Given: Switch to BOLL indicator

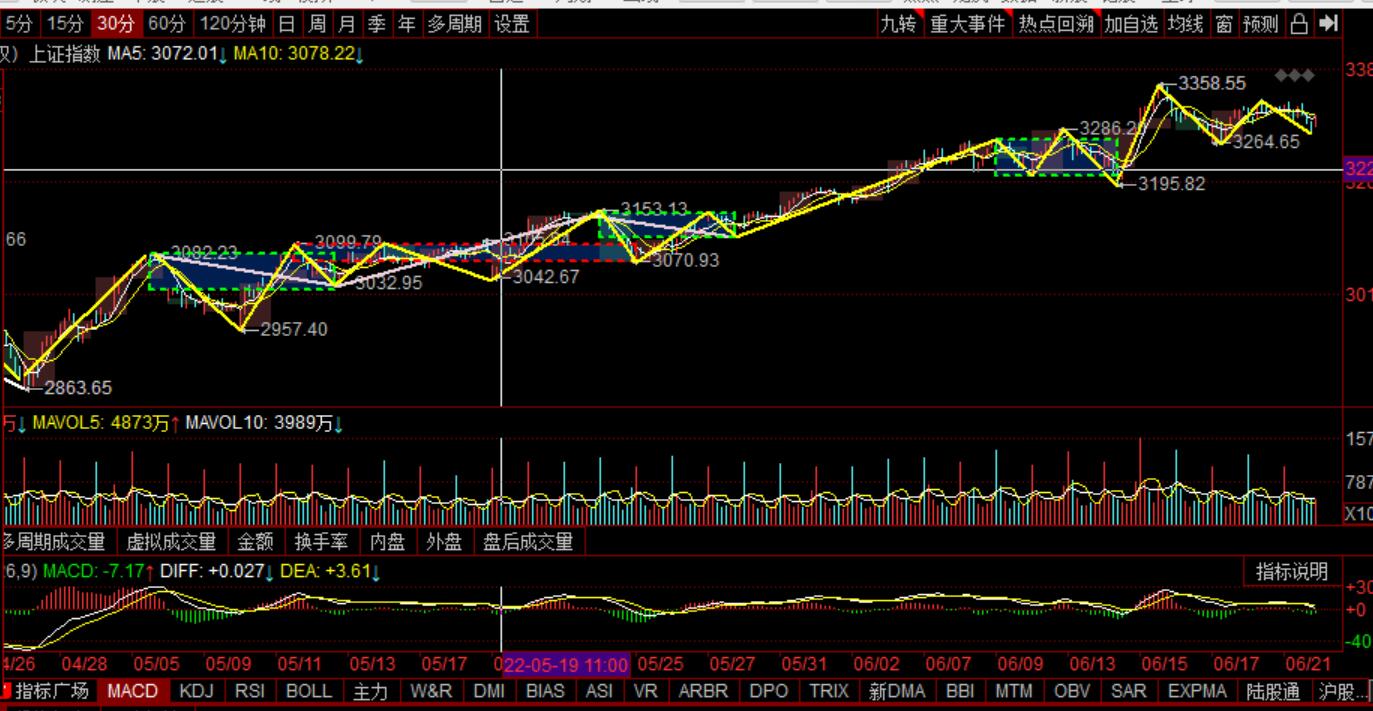Looking at the screenshot, I should pos(309,691).
